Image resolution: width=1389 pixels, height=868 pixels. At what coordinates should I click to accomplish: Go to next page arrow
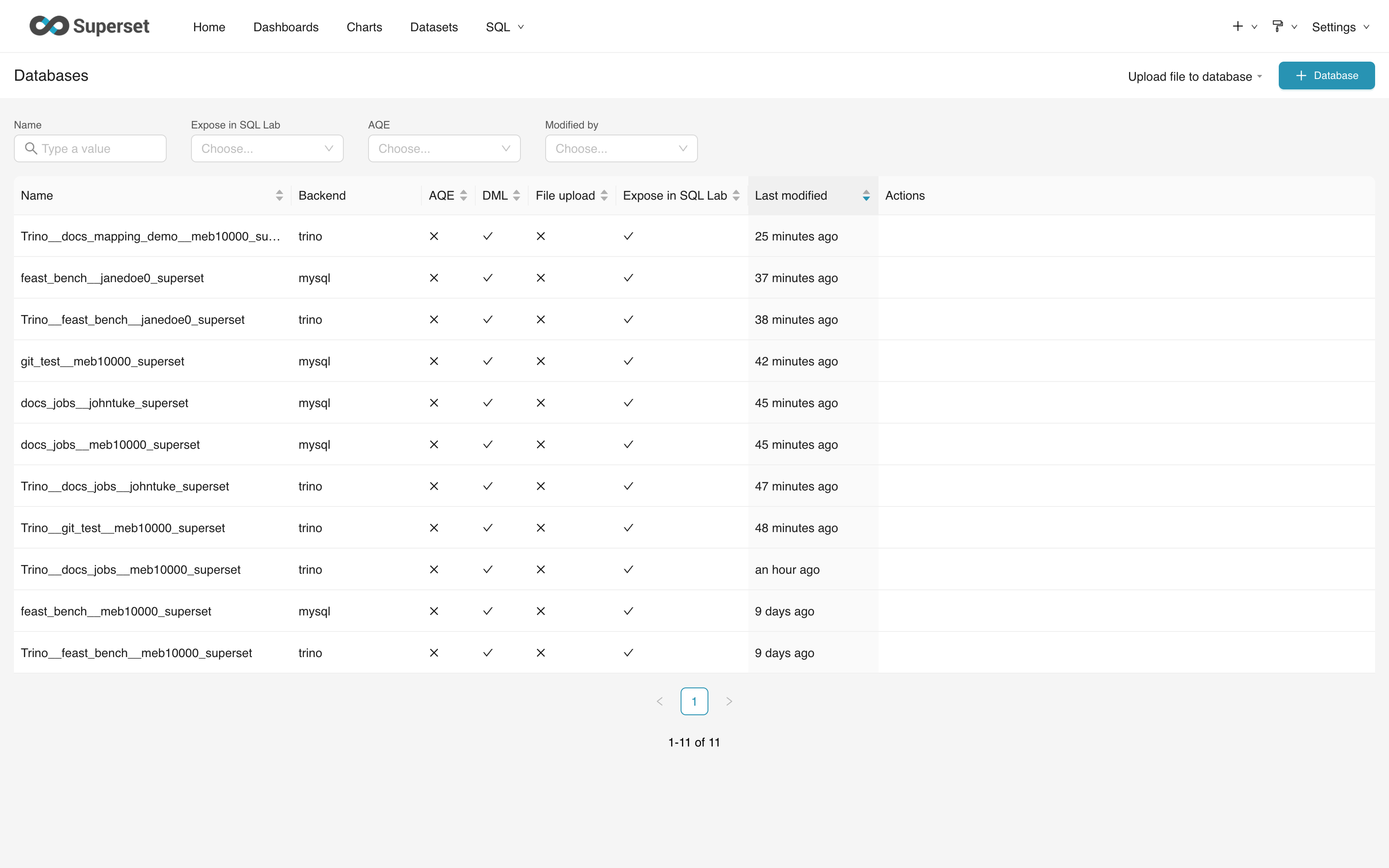729,701
